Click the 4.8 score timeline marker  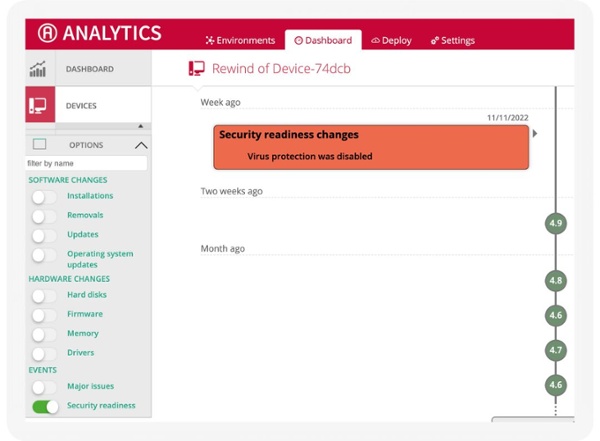[x=556, y=281]
